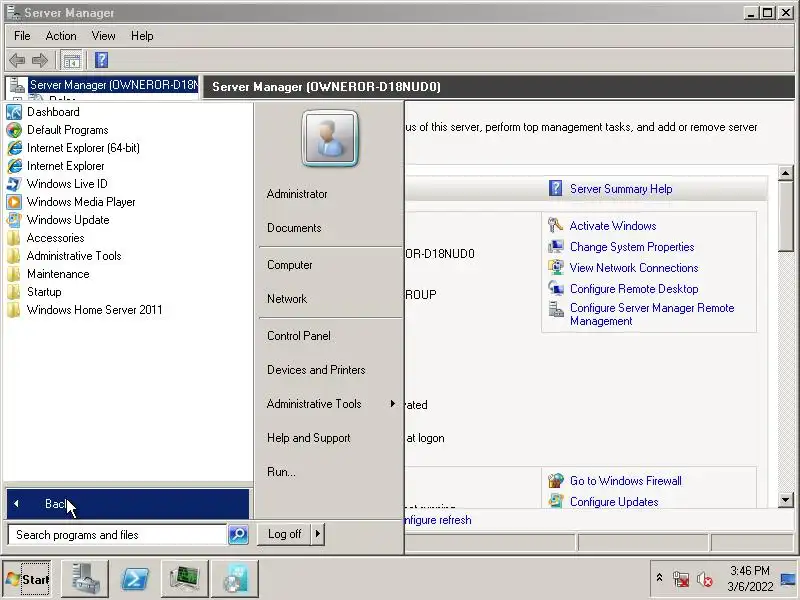800x600 pixels.
Task: Expand Administrative Tools submenu in right pane
Action: [x=330, y=404]
